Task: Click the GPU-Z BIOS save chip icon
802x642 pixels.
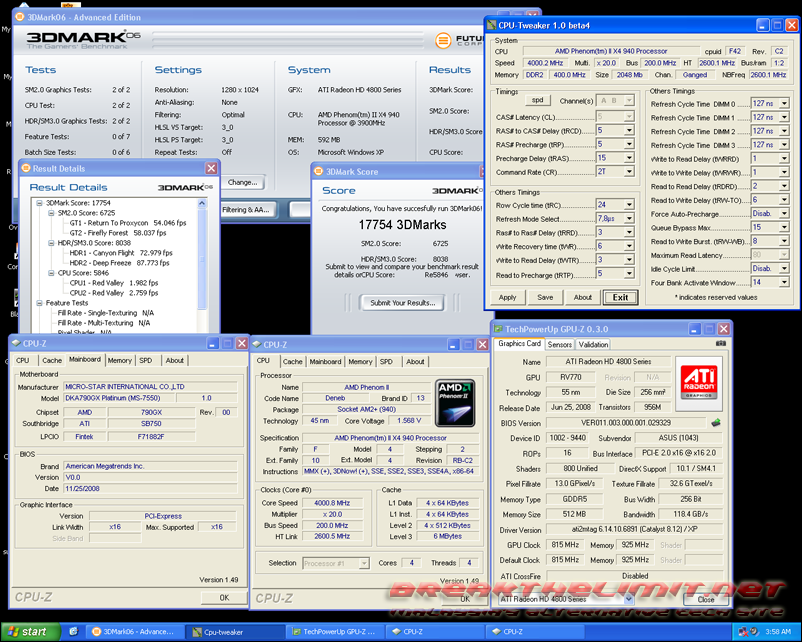Action: 716,423
